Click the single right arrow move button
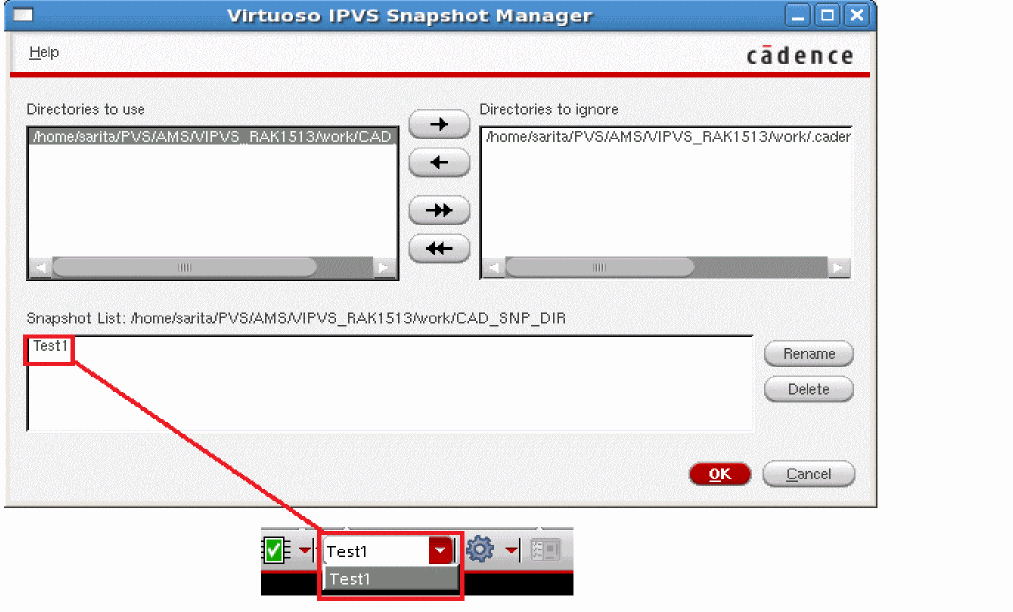Image resolution: width=1013 pixels, height=612 pixels. [439, 124]
